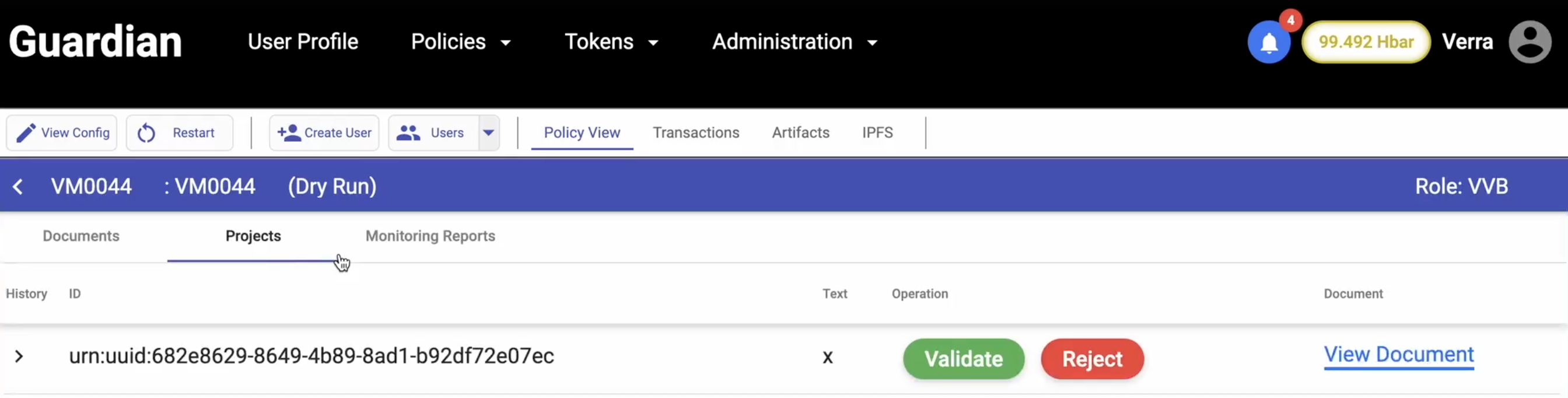Click the Create User add-person icon
The height and width of the screenshot is (398, 1568).
289,132
